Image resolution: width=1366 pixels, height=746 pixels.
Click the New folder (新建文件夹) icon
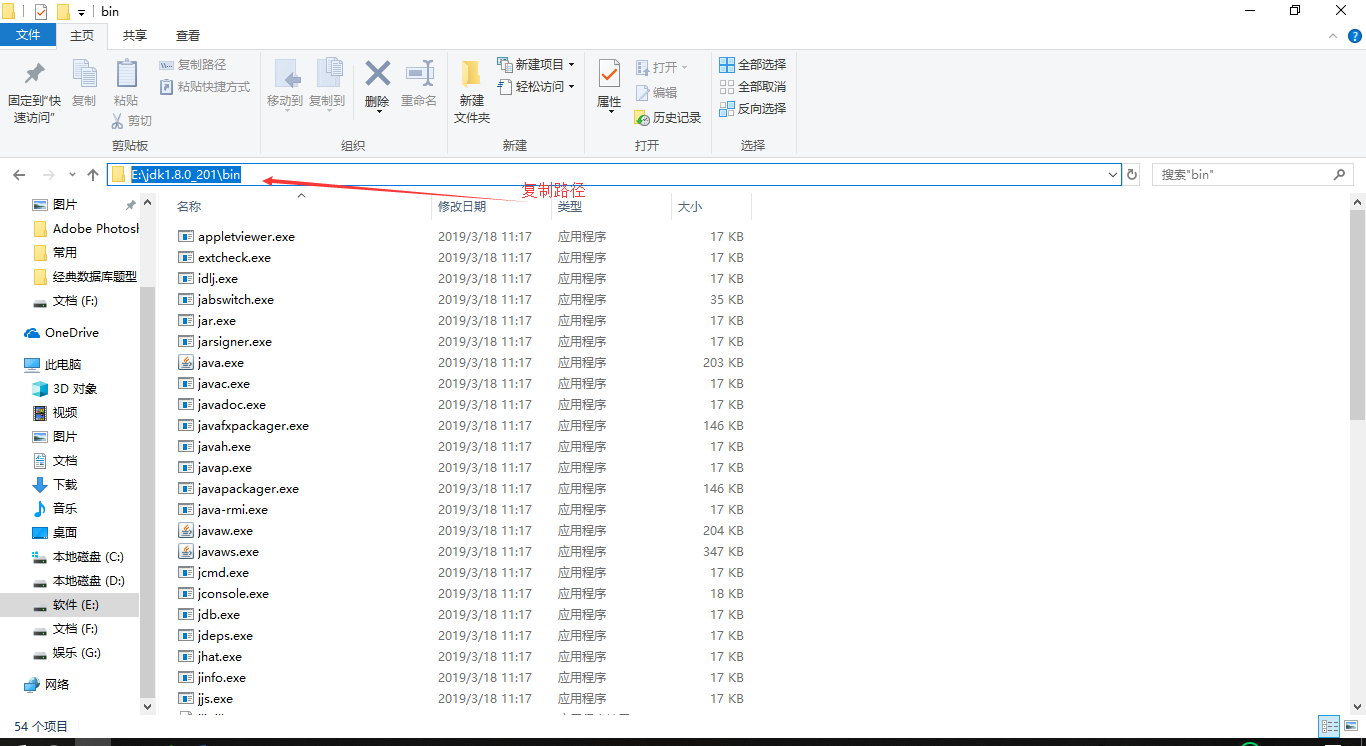(x=472, y=74)
